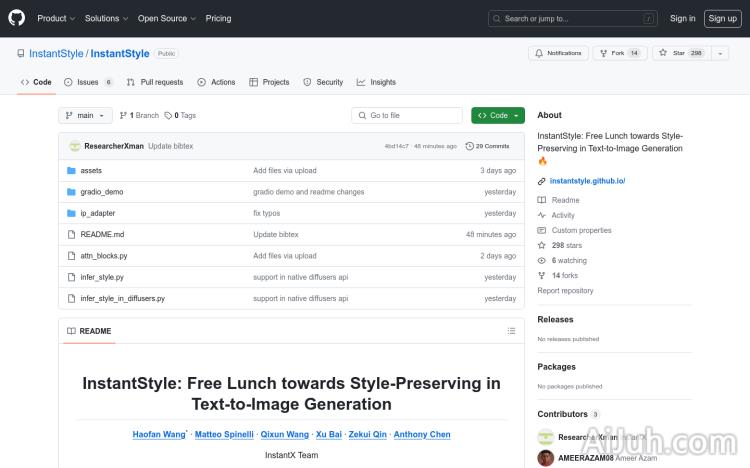Image resolution: width=750 pixels, height=468 pixels.
Task: Open the instantstyle.github.io link
Action: click(587, 181)
